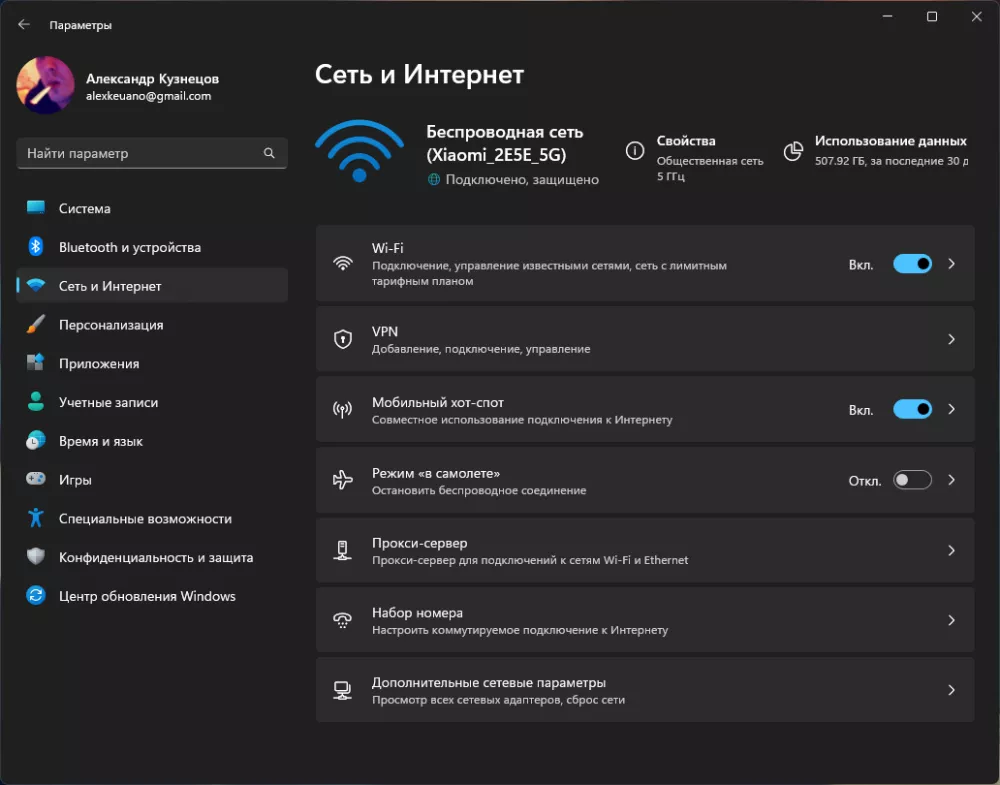The image size is (1000, 785).
Task: Click the Properties info icon
Action: [x=634, y=151]
